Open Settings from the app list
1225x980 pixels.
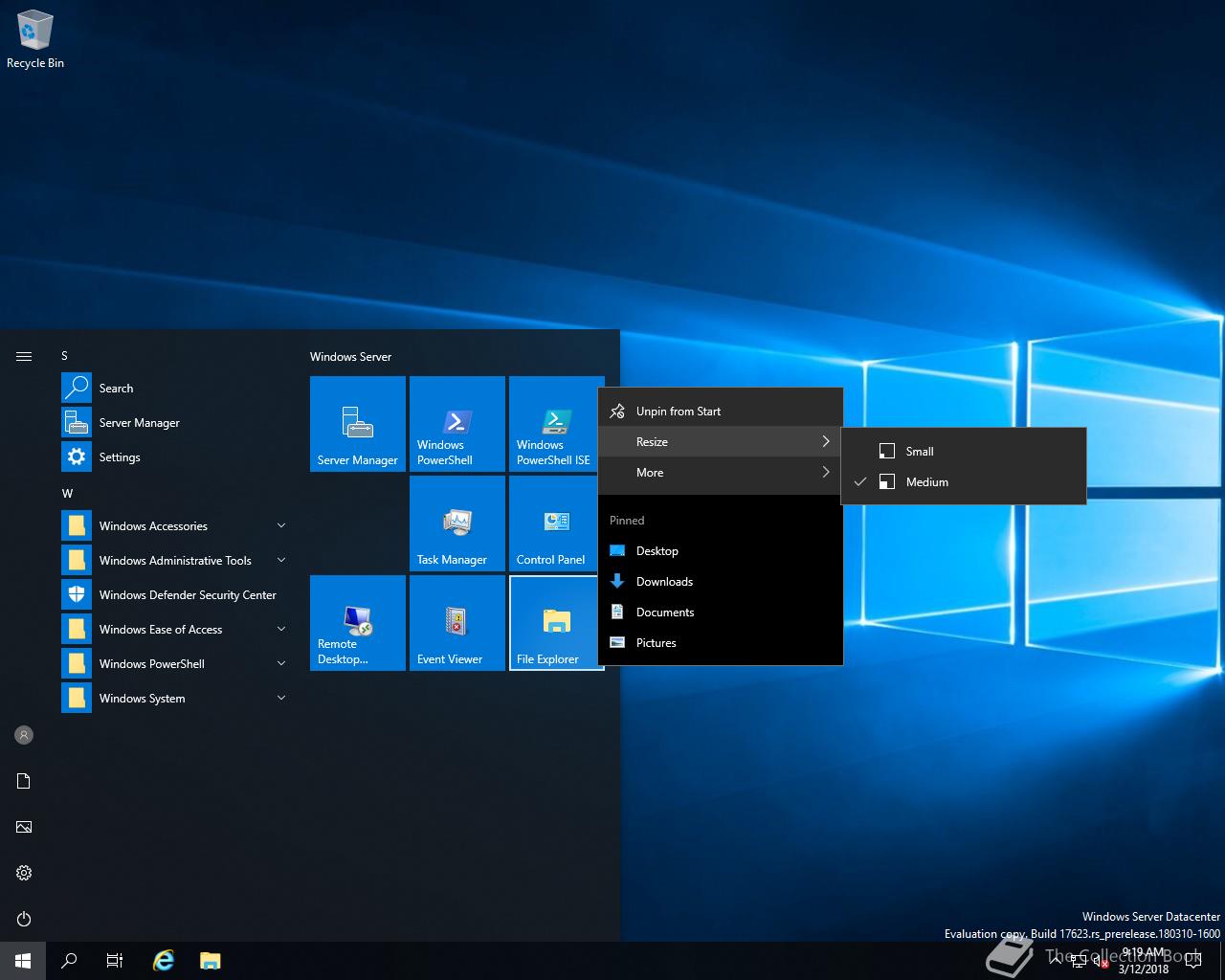coord(176,457)
